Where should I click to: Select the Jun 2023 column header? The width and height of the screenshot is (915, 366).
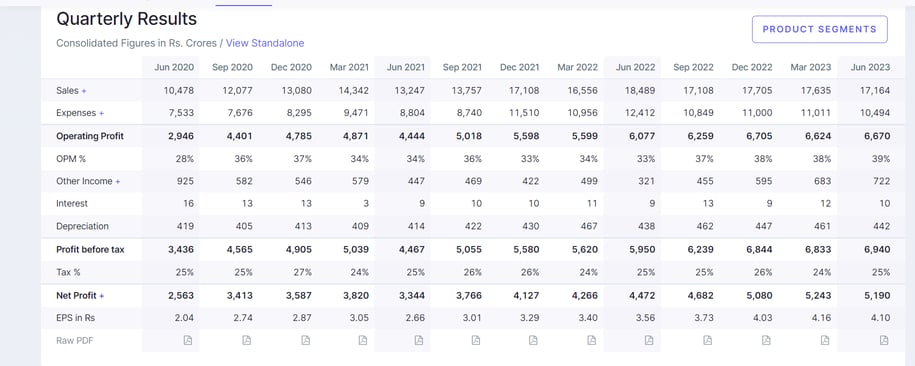click(x=870, y=67)
